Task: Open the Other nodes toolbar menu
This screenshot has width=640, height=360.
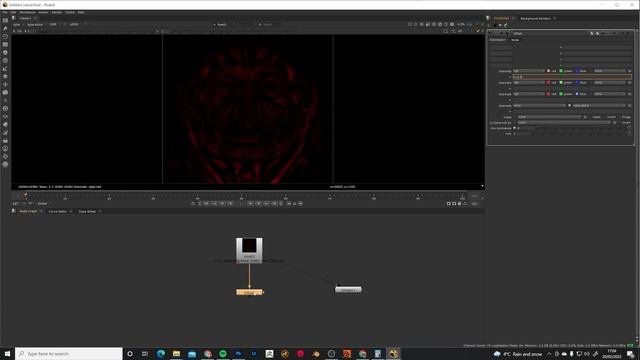Action: [x=5, y=140]
